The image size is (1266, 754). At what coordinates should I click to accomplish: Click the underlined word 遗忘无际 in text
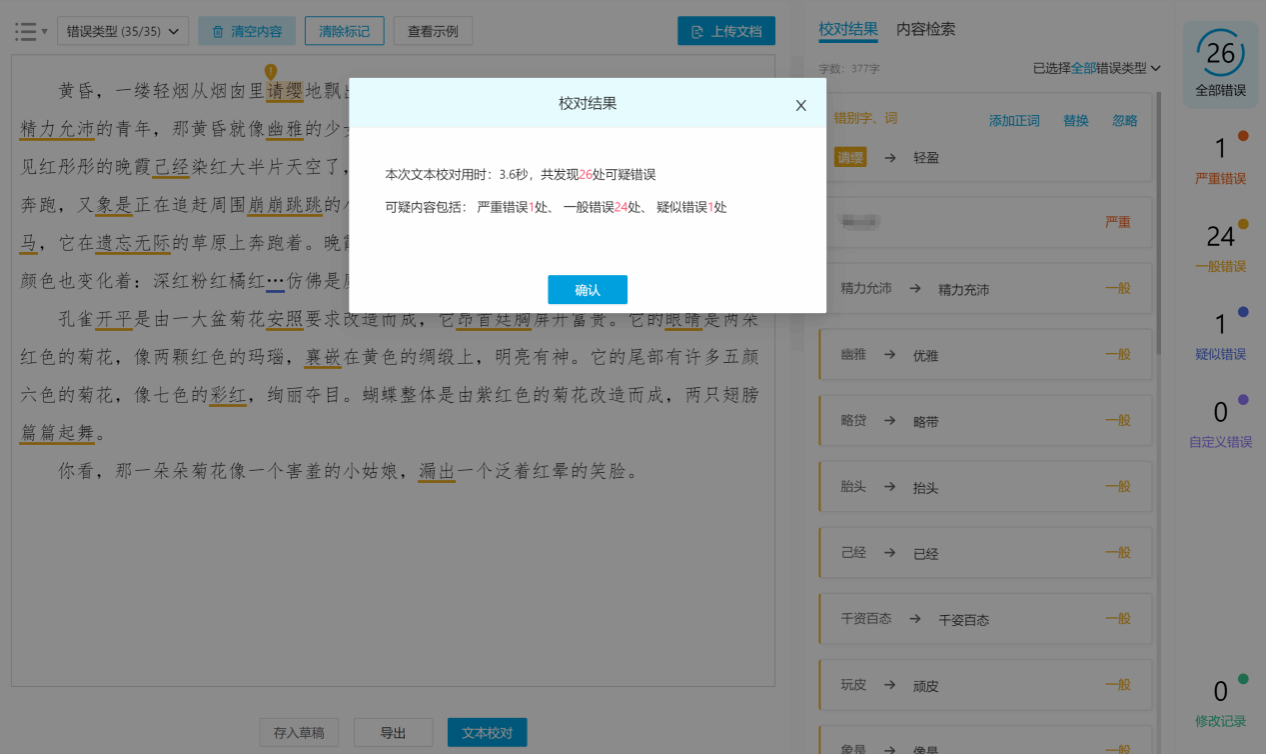[133, 243]
